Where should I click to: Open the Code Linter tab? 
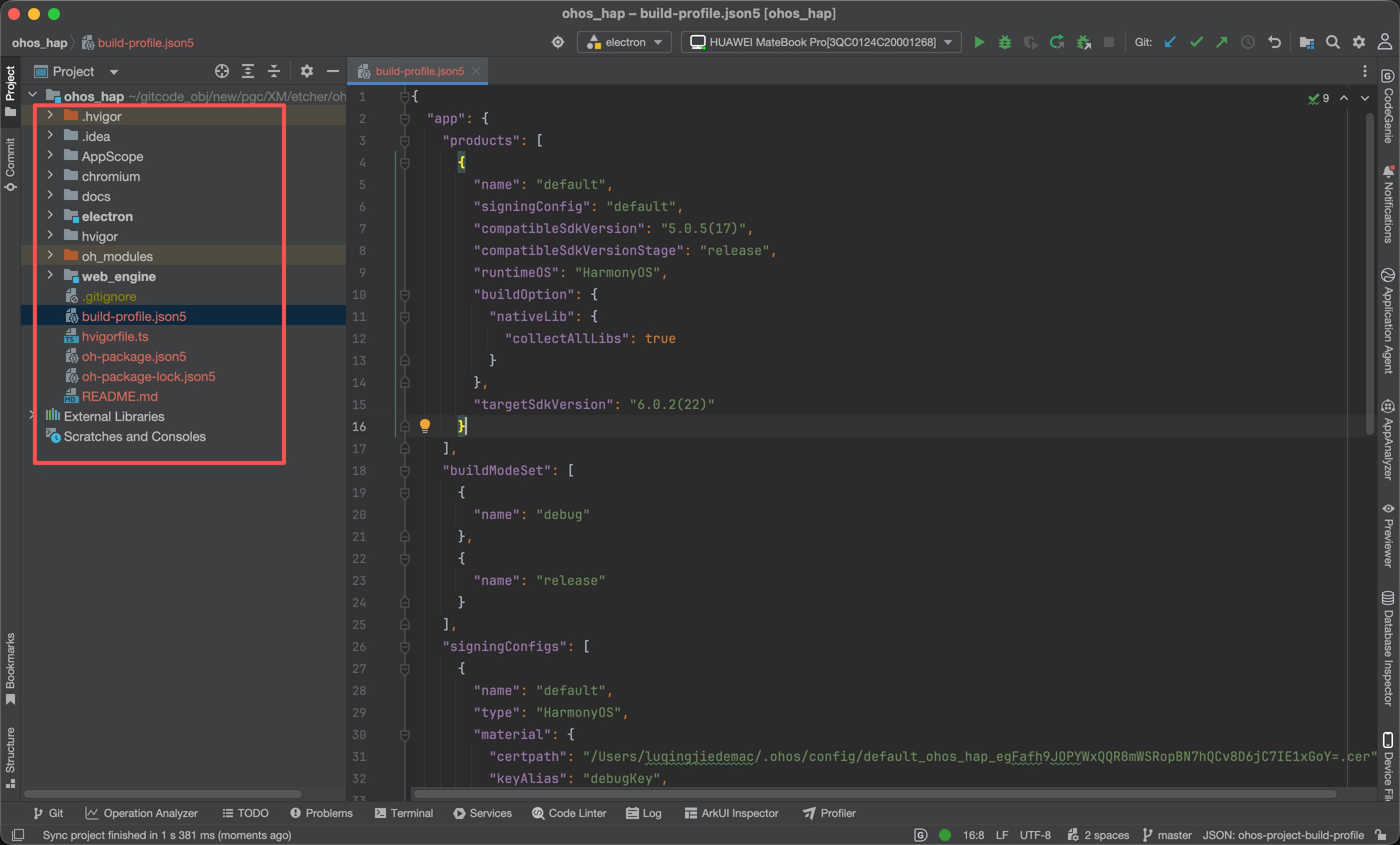tap(569, 813)
